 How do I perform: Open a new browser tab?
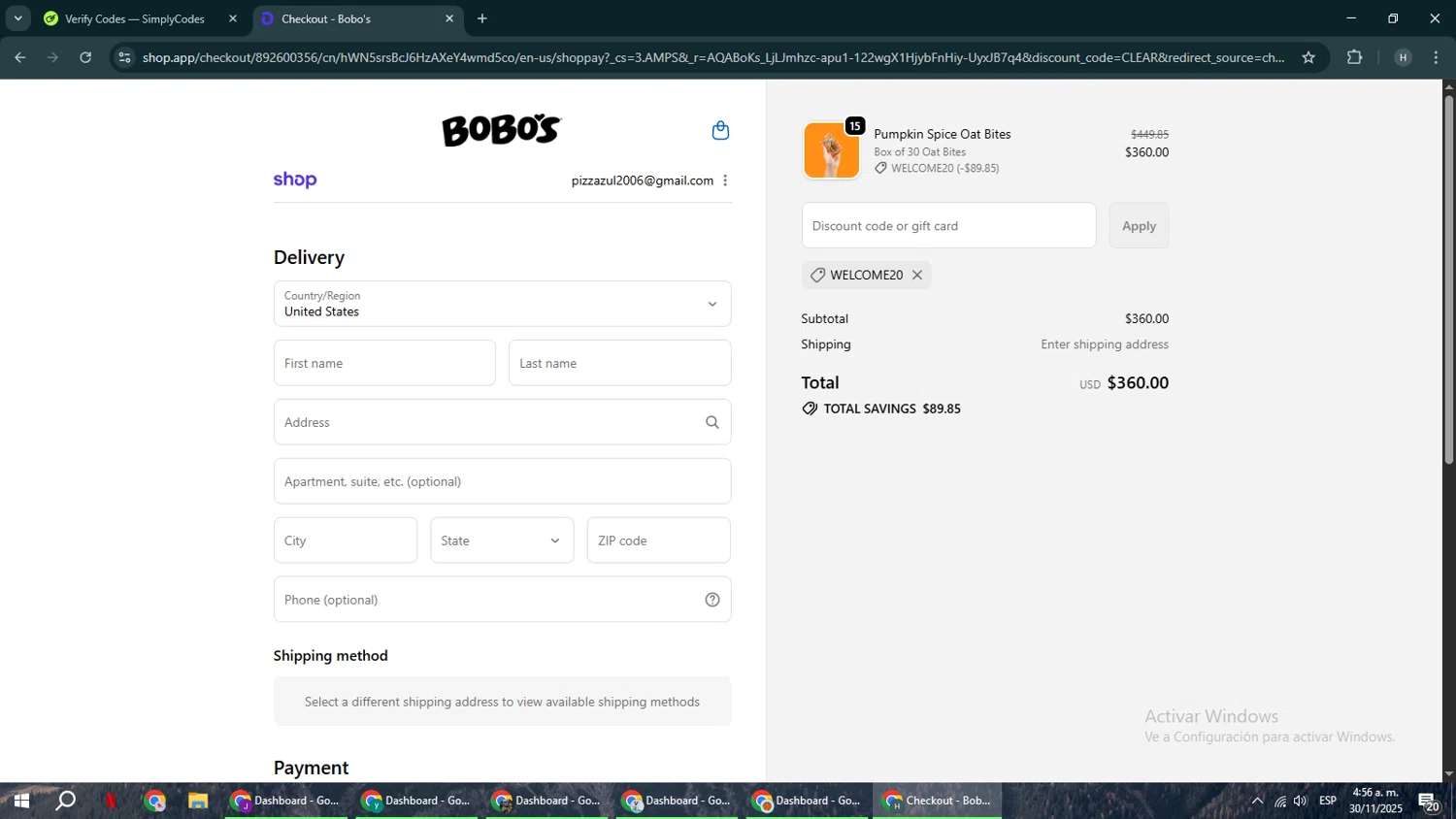coord(482,18)
